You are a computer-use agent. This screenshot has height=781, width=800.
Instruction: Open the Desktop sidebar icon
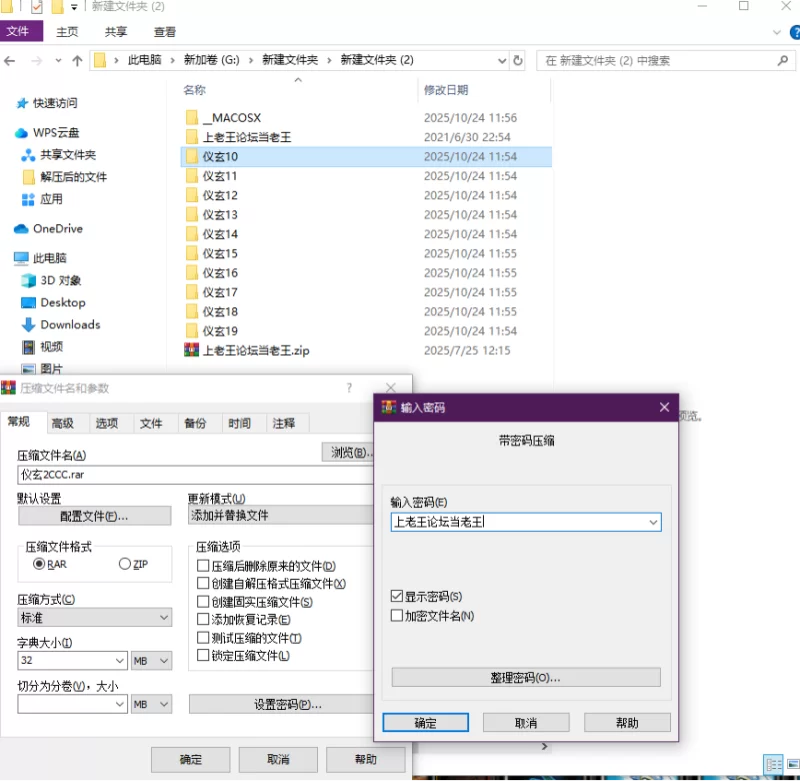[29, 303]
